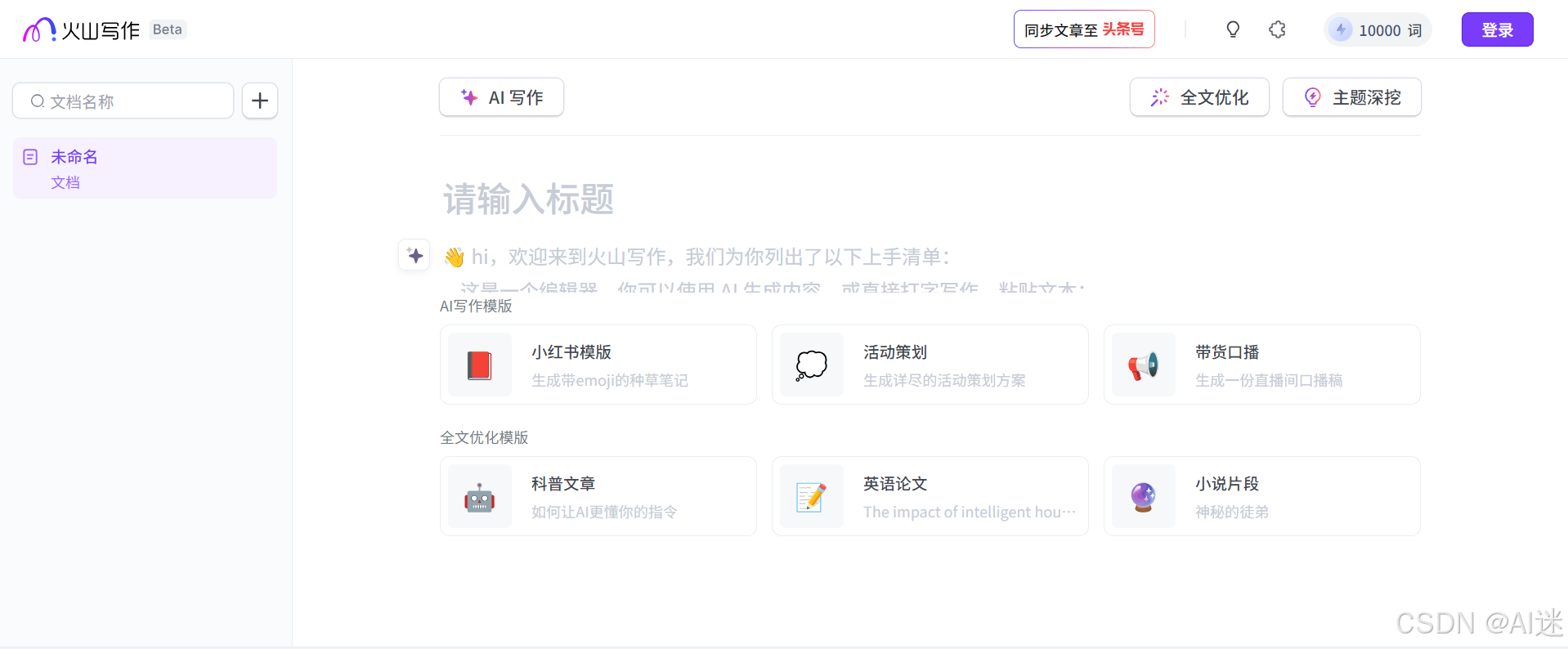
Task: Click the AI写作模版 section heading
Action: 476,306
